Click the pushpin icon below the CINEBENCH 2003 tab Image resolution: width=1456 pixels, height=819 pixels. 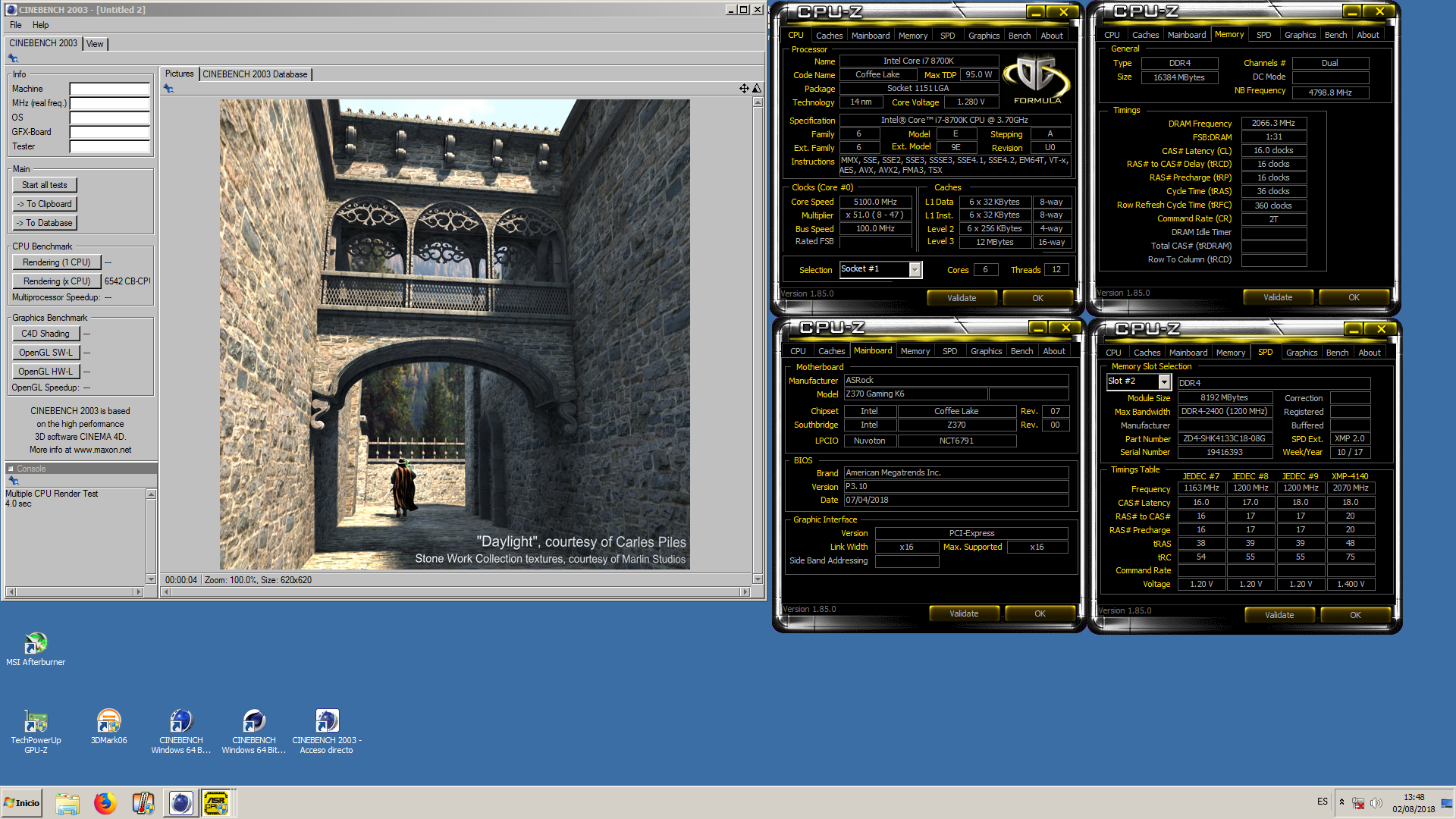point(13,58)
